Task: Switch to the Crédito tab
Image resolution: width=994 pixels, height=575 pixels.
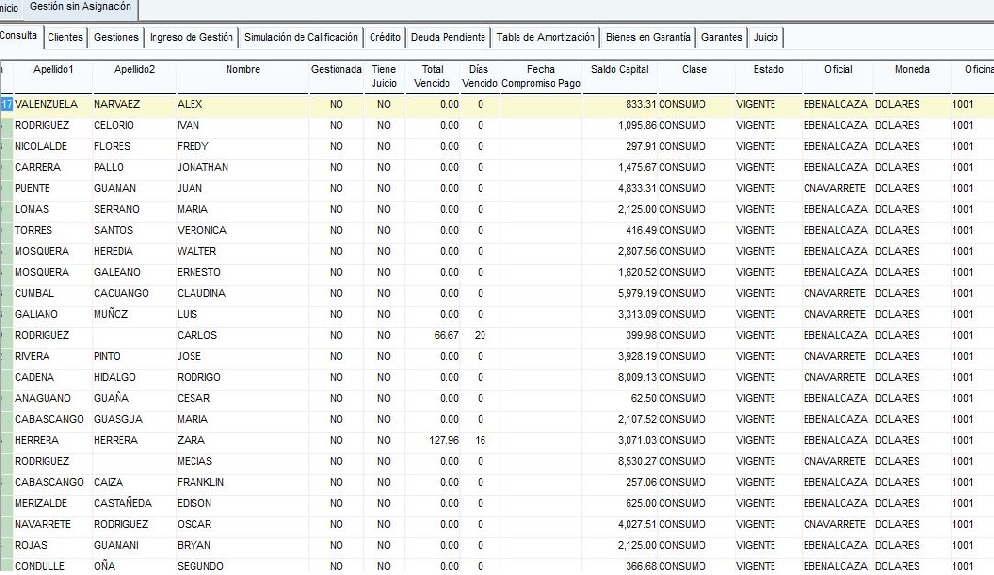Action: 385,37
